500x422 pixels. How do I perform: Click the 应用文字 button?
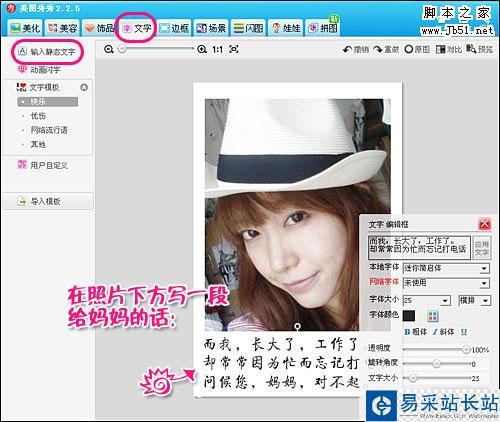(x=482, y=248)
